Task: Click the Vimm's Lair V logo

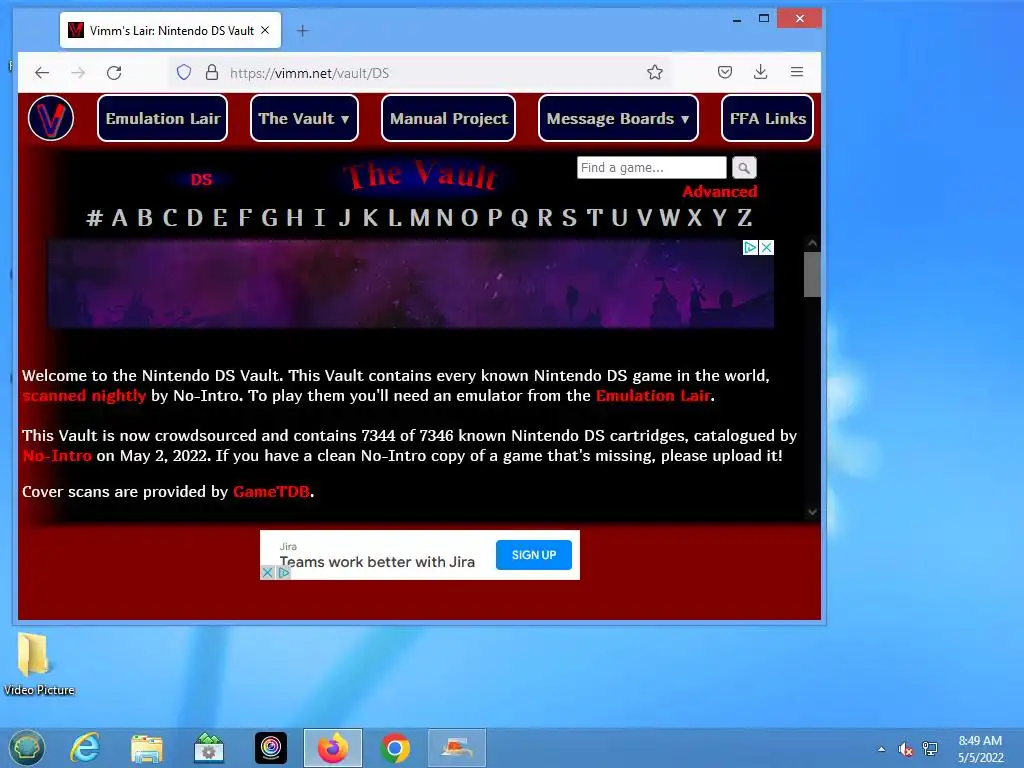Action: 51,118
